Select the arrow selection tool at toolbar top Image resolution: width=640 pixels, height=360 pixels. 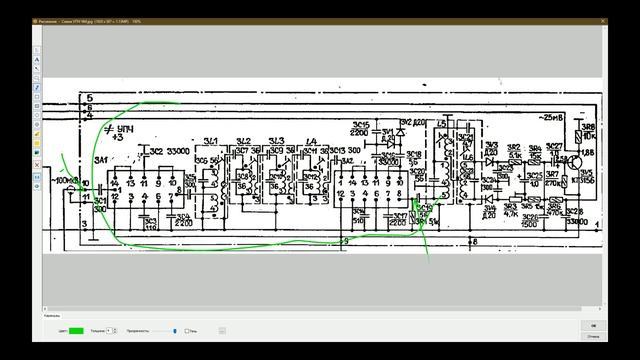[x=37, y=50]
